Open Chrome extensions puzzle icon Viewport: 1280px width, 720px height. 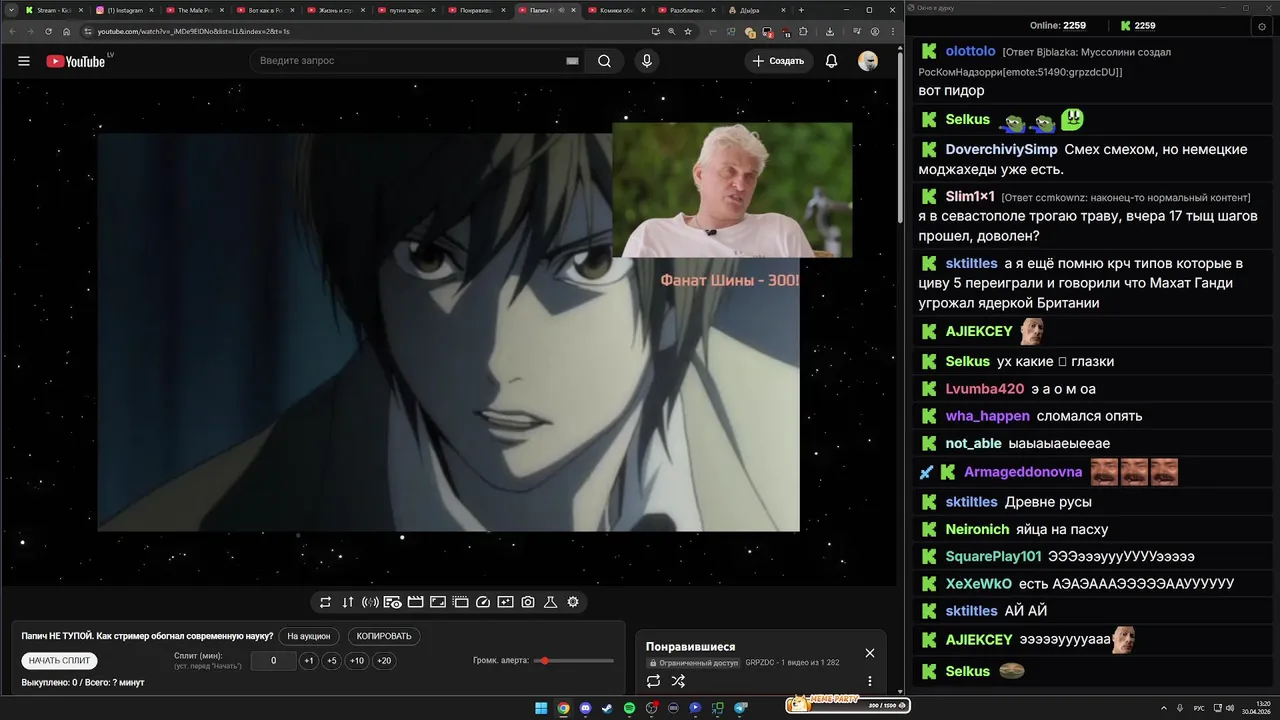tap(803, 31)
